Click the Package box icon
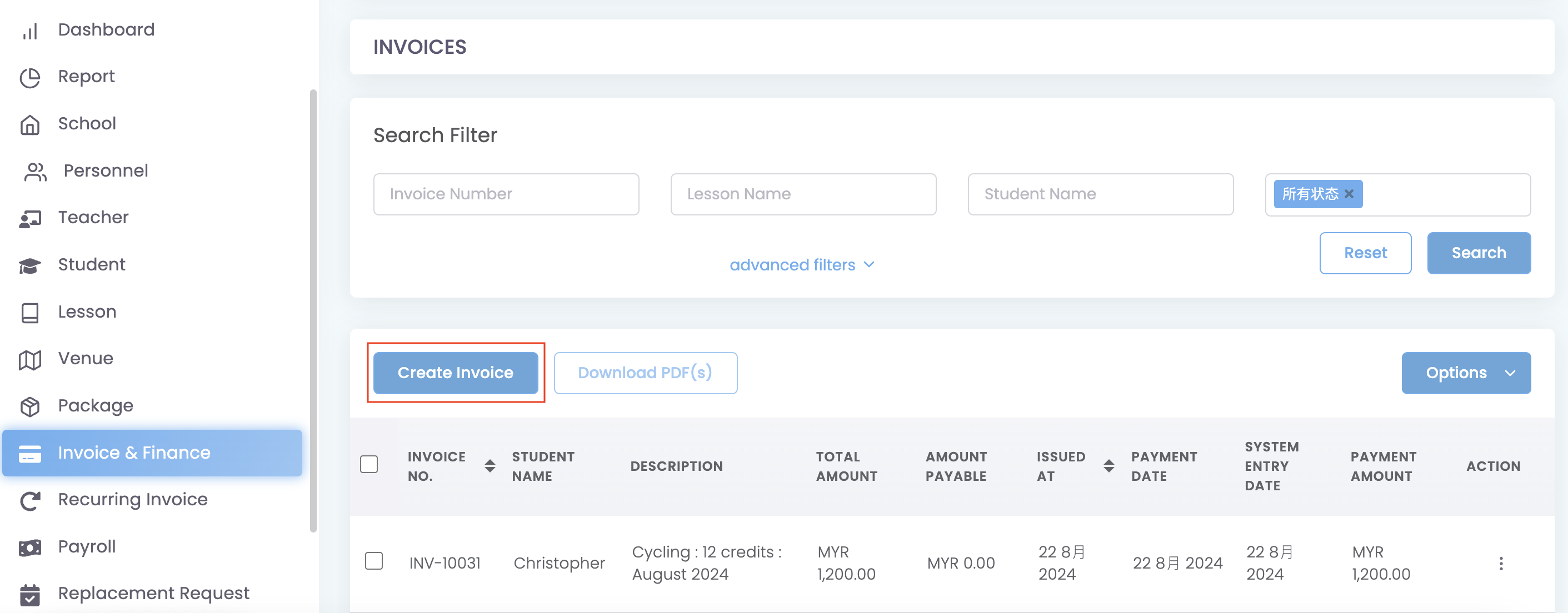 30,406
